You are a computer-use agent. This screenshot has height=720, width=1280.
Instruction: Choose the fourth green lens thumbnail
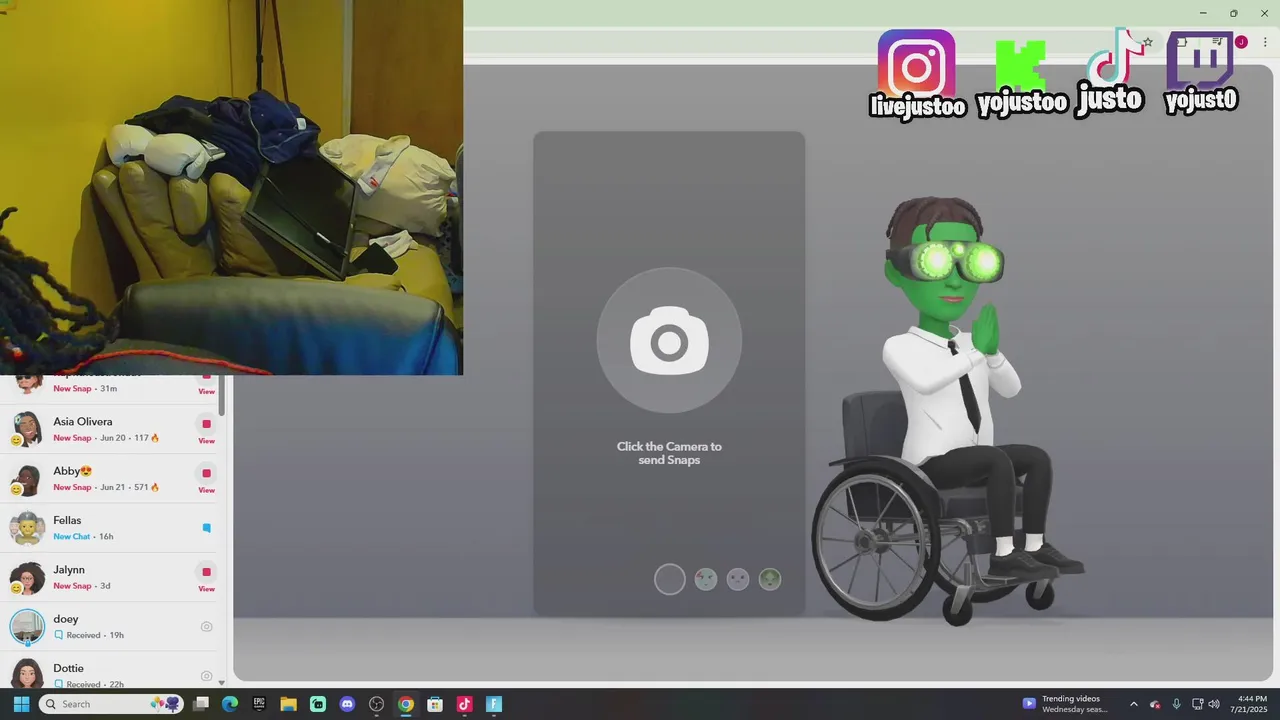click(x=770, y=579)
